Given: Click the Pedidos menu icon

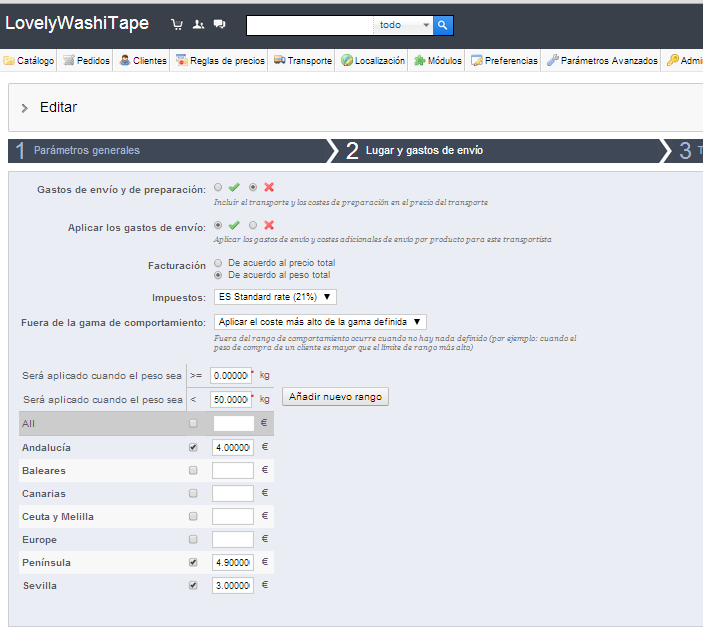Looking at the screenshot, I should tap(69, 60).
